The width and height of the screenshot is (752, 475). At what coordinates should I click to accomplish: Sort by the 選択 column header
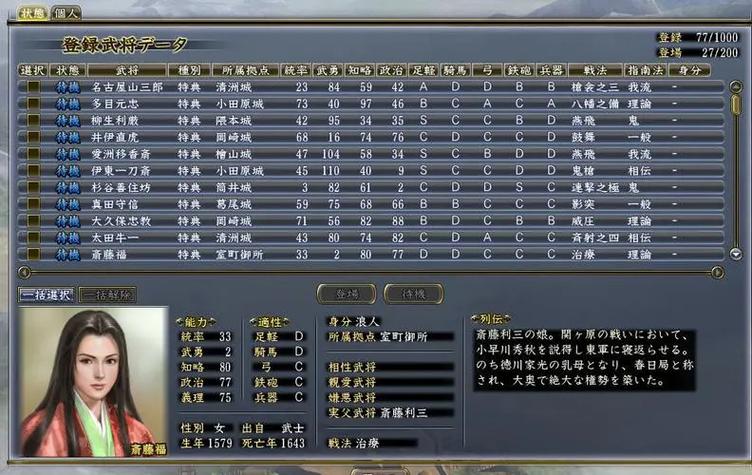[x=33, y=70]
